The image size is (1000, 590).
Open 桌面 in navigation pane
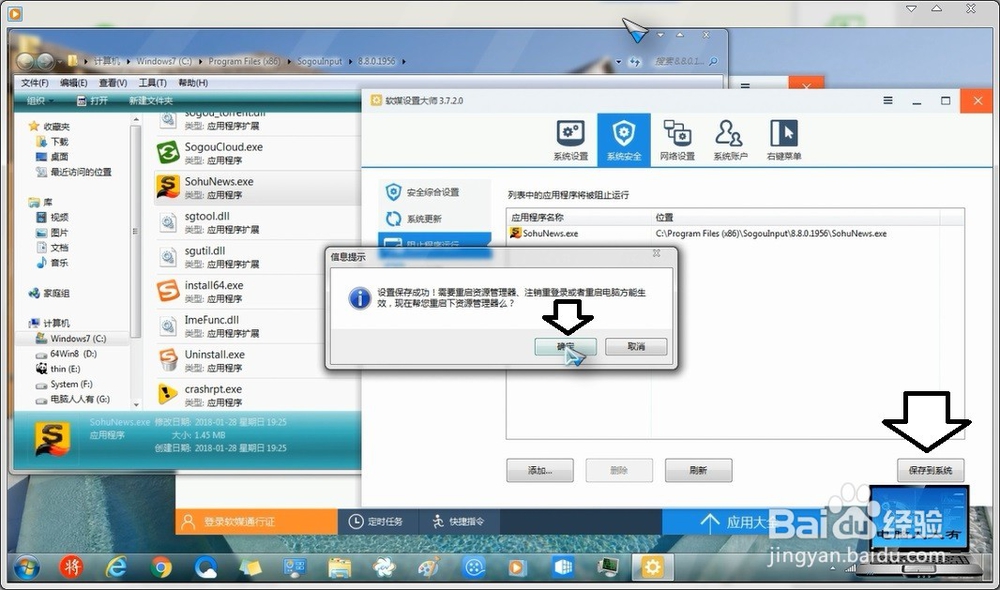tap(52, 157)
